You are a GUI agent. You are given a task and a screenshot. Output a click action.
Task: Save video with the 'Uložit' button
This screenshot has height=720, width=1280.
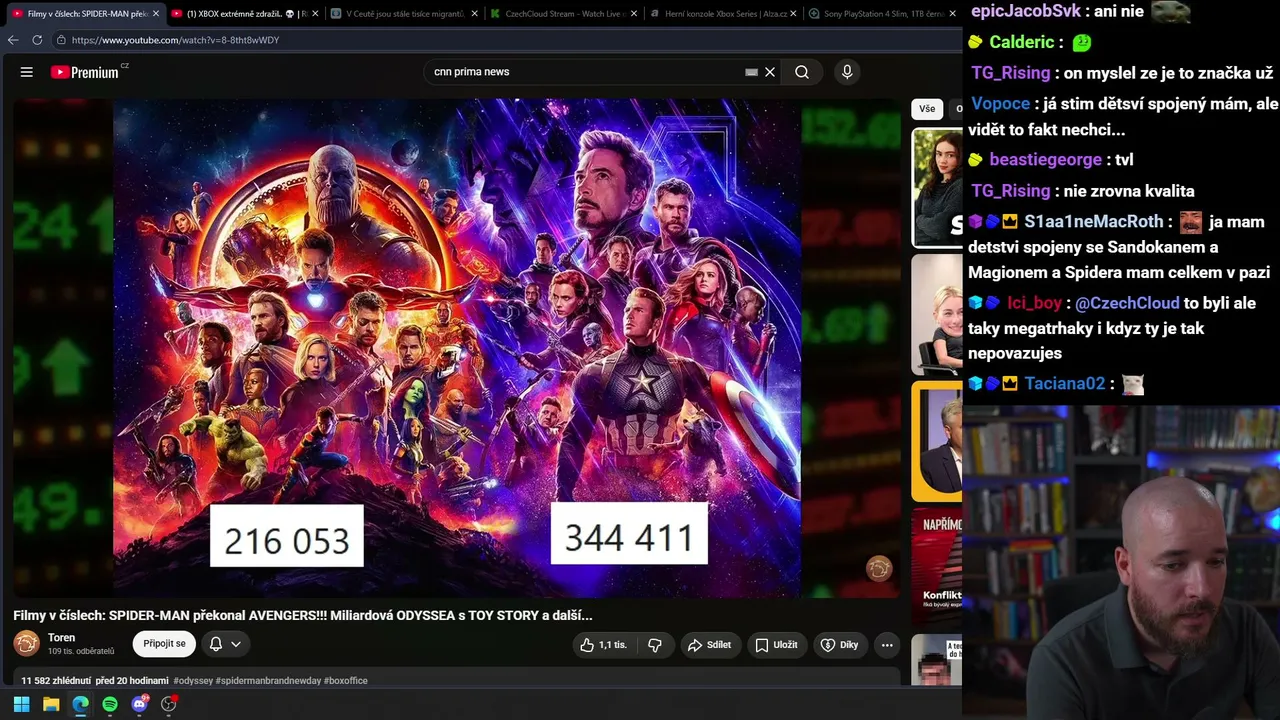click(x=776, y=645)
